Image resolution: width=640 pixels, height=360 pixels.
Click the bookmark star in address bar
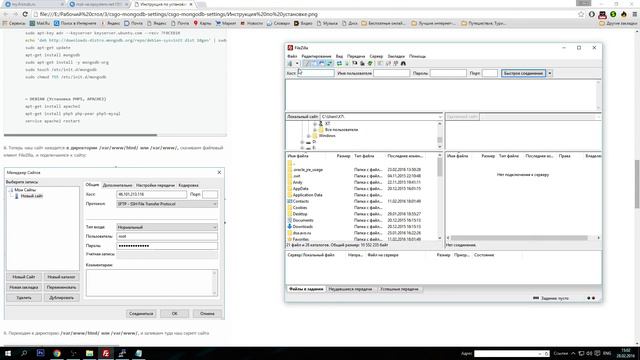click(x=581, y=14)
